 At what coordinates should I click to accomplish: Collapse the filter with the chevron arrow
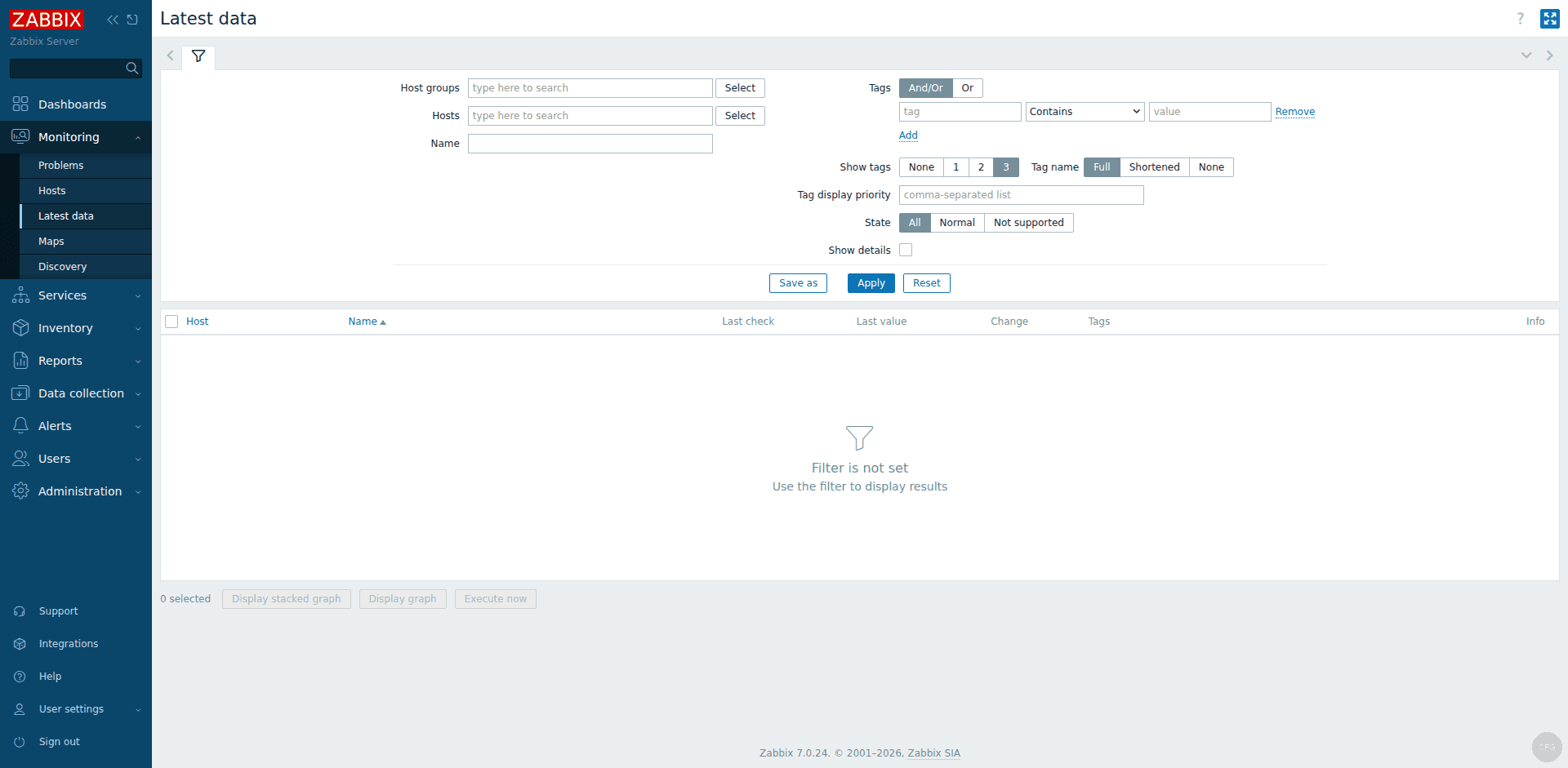(x=1526, y=55)
